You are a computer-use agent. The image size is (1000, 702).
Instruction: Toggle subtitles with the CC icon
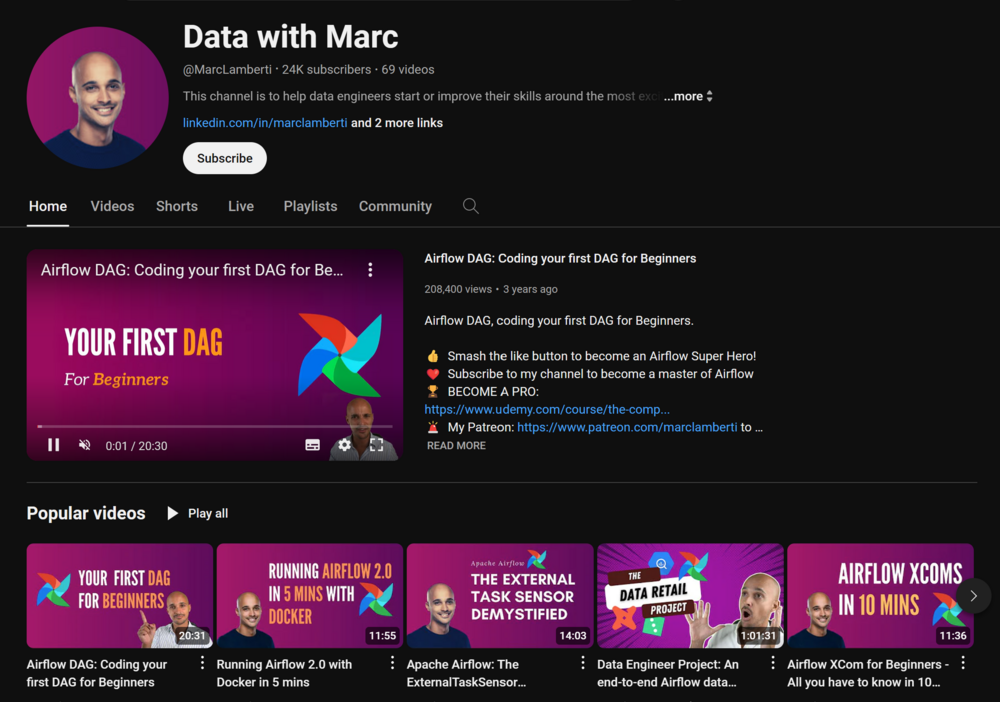click(312, 445)
